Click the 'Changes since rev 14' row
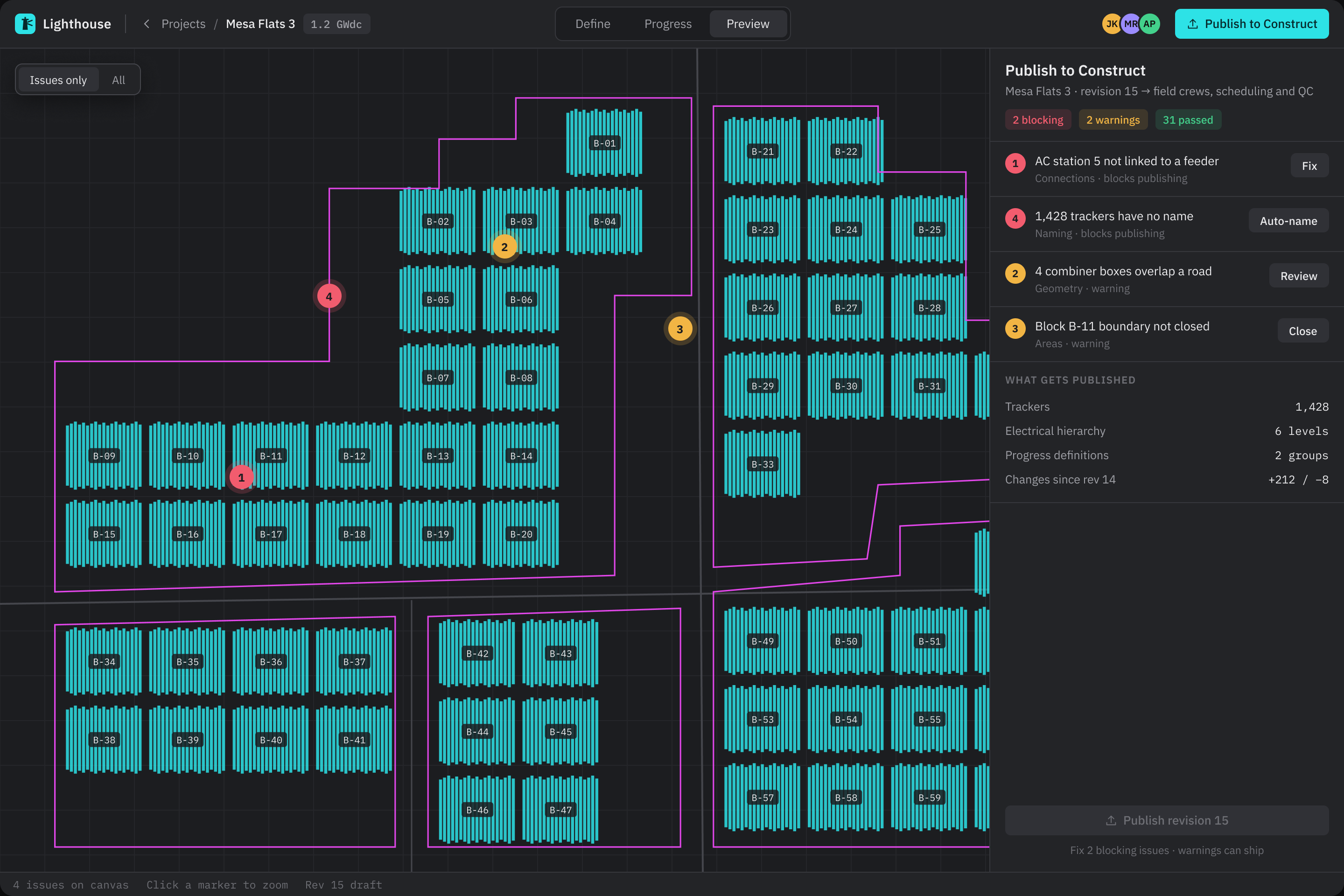This screenshot has width=1344, height=896. [x=1166, y=479]
